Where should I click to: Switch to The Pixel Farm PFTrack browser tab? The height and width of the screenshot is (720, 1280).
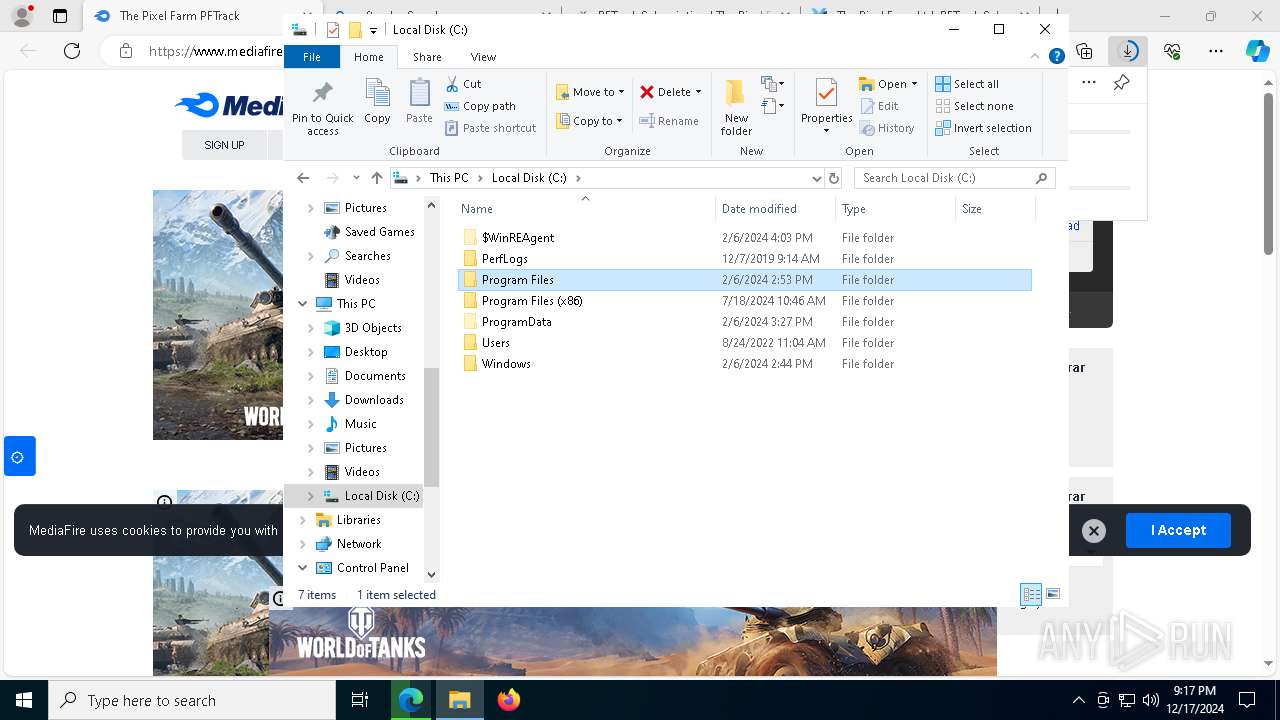(x=190, y=16)
